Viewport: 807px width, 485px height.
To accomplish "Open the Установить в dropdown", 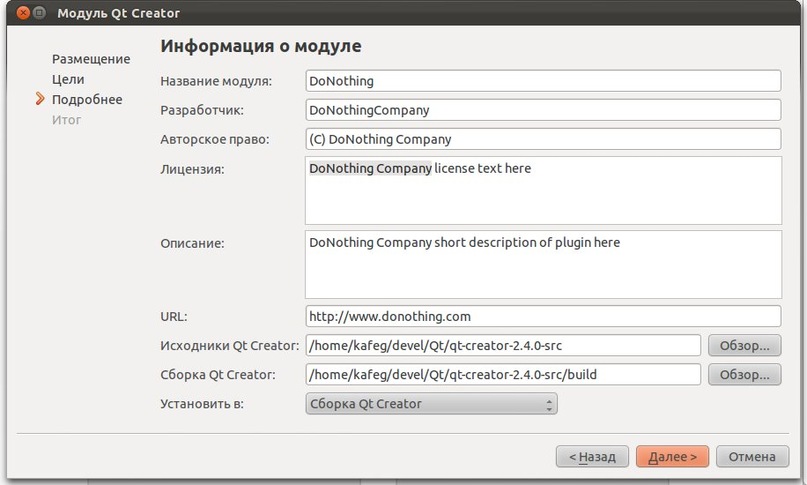I will pyautogui.click(x=430, y=404).
